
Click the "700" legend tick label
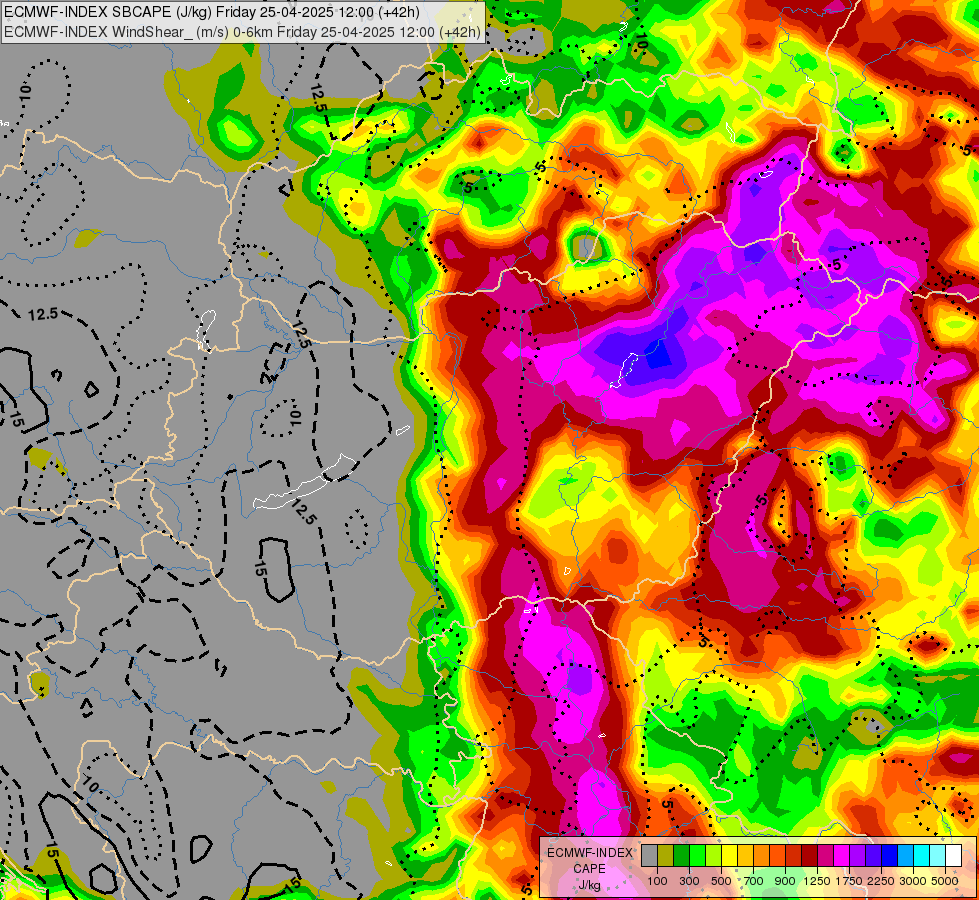pyautogui.click(x=754, y=881)
